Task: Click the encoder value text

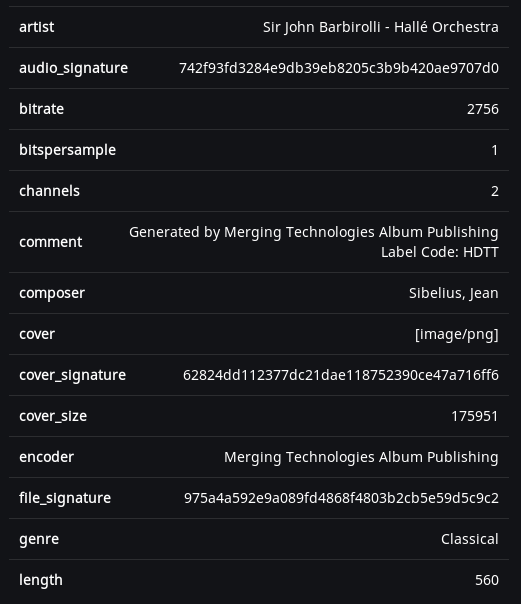Action: [x=361, y=457]
